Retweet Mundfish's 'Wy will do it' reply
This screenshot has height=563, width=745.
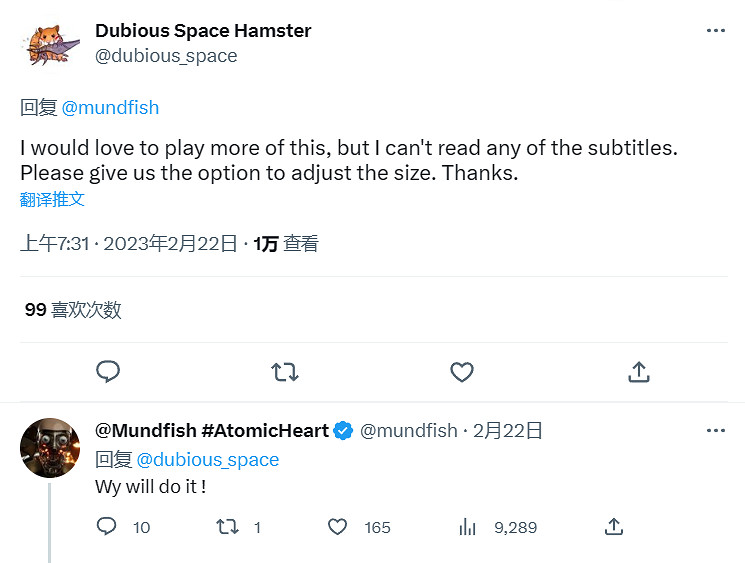(x=227, y=526)
